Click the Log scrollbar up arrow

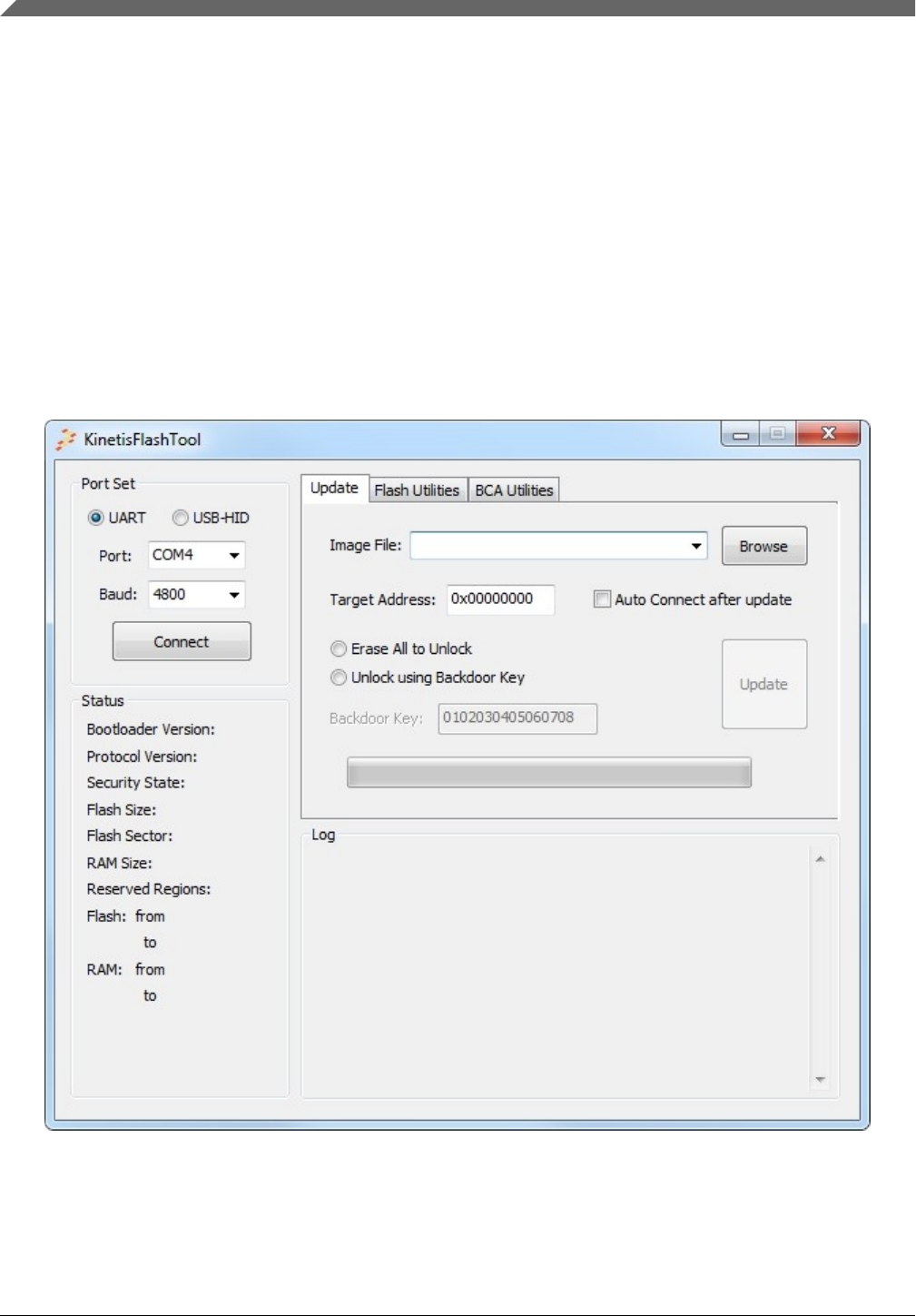tap(820, 859)
